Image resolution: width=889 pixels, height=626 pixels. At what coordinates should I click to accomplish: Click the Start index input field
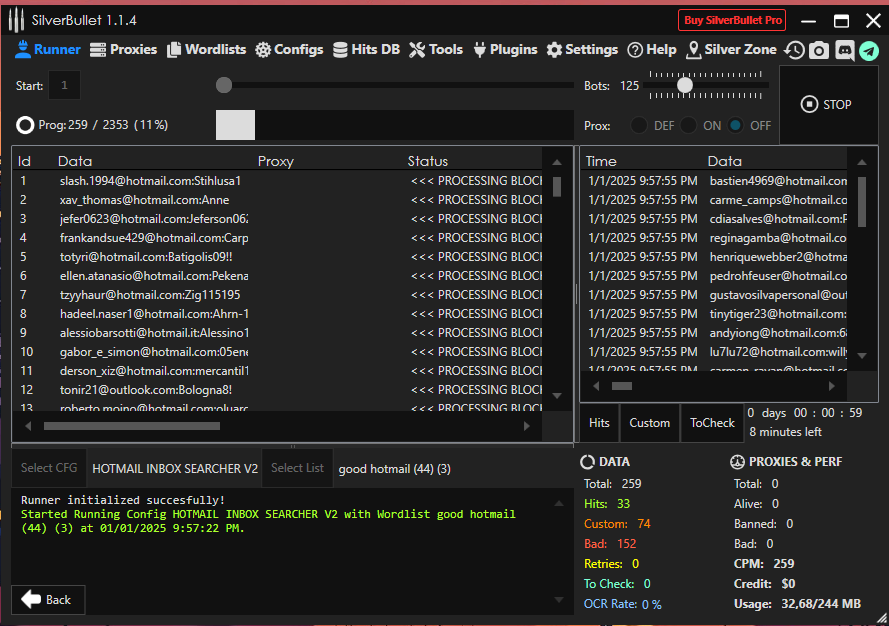point(65,86)
